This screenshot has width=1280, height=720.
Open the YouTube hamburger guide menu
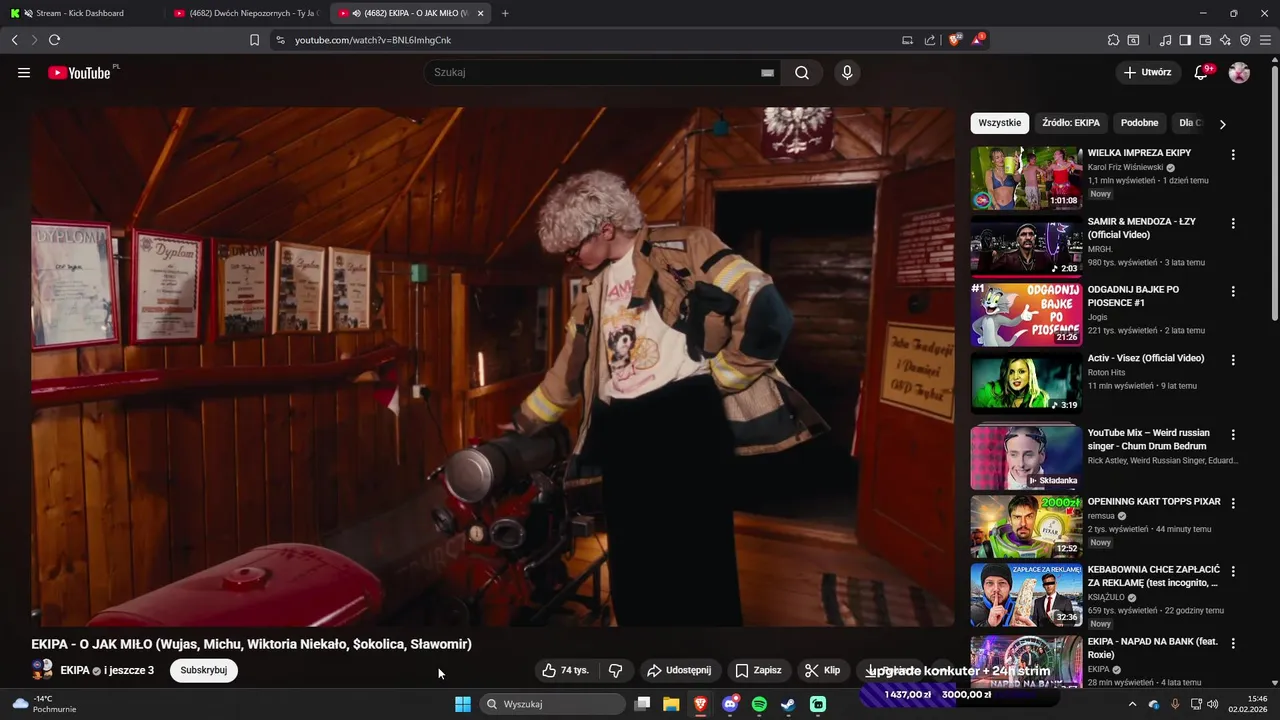24,73
